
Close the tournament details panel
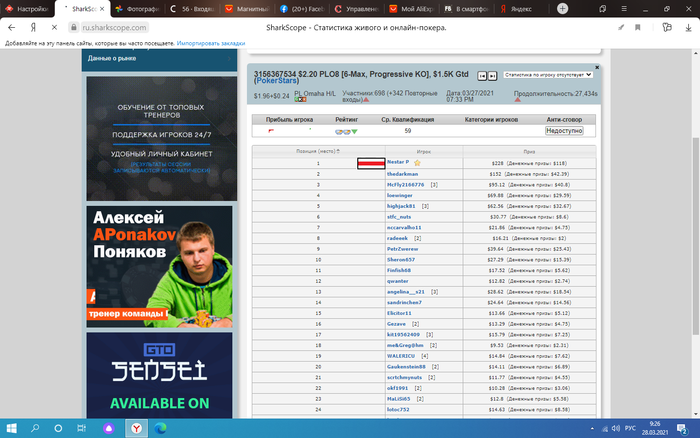[597, 67]
